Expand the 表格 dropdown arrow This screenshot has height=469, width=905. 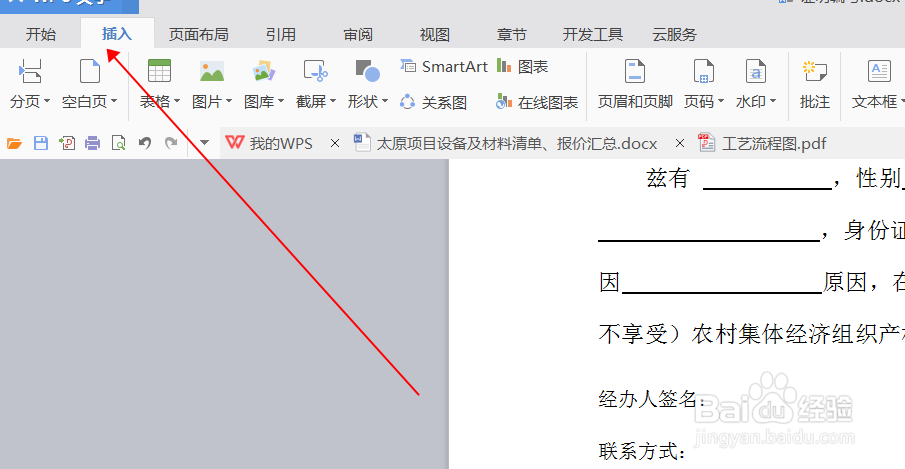[177, 101]
